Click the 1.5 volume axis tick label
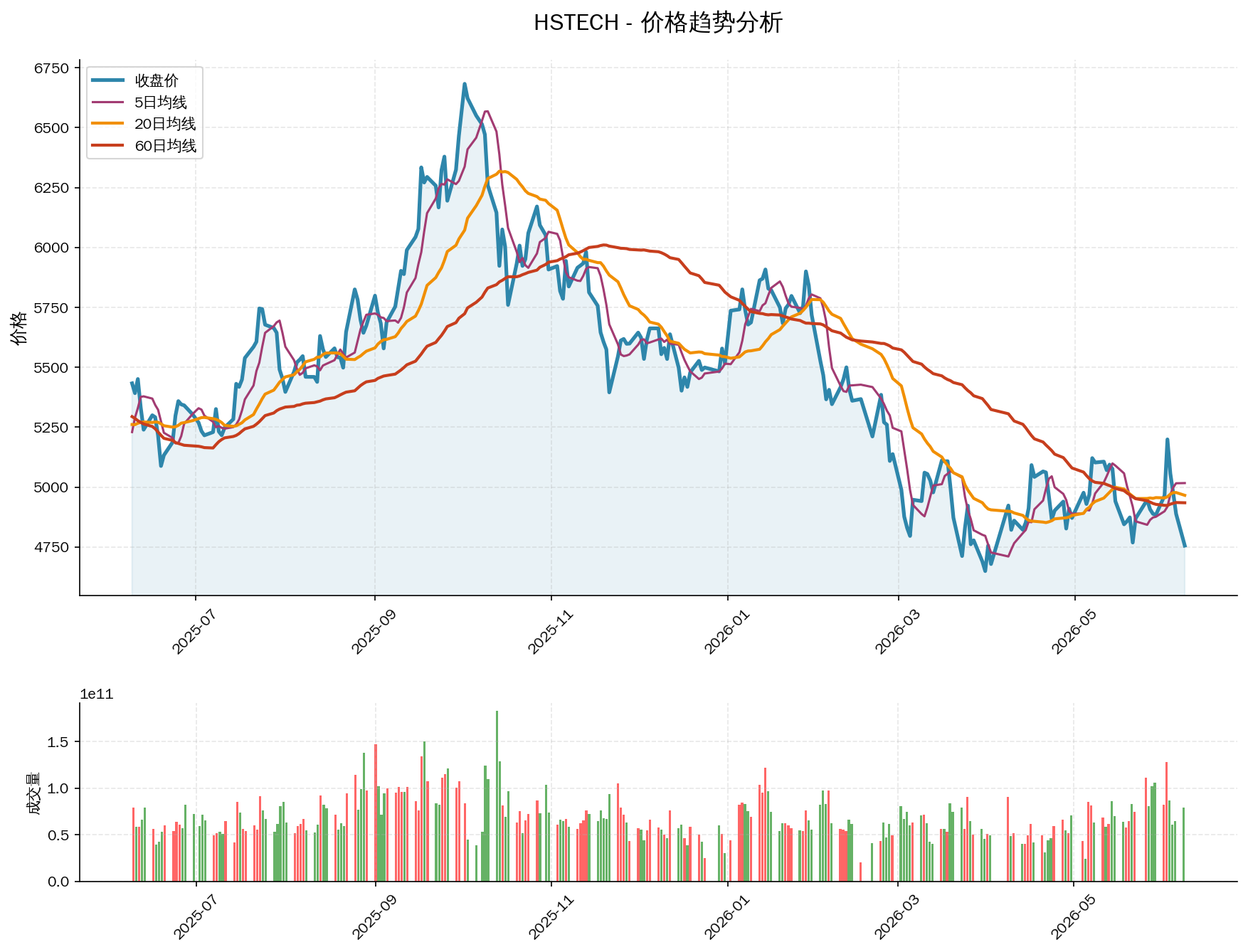This screenshot has width=1248, height=952. point(58,742)
